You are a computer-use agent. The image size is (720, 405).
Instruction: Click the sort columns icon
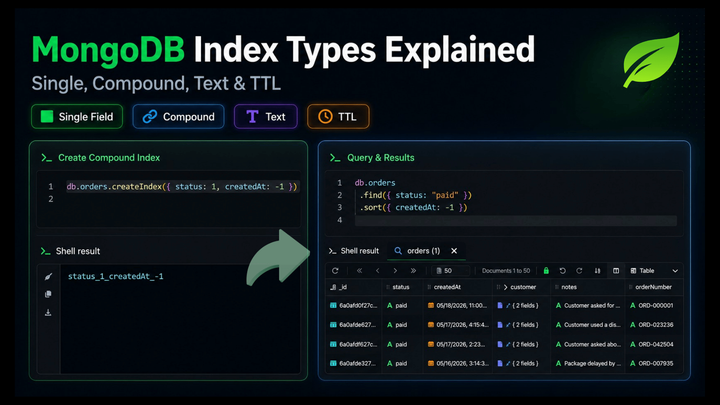pyautogui.click(x=597, y=271)
